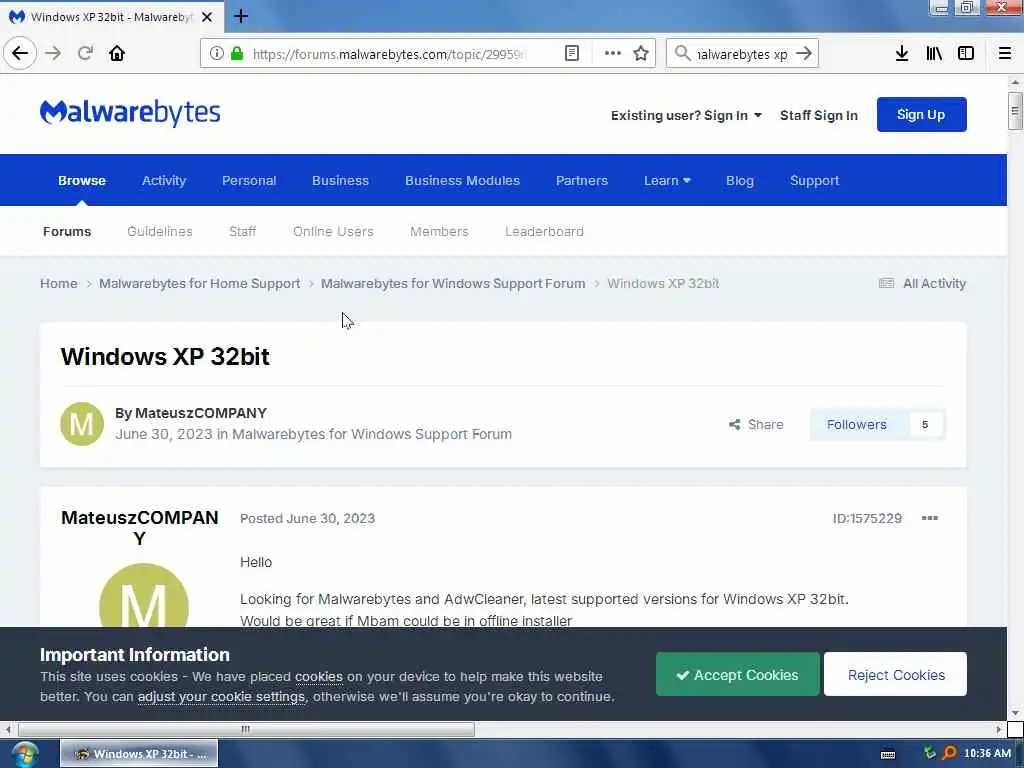Accept Cookies button in banner

(x=737, y=674)
